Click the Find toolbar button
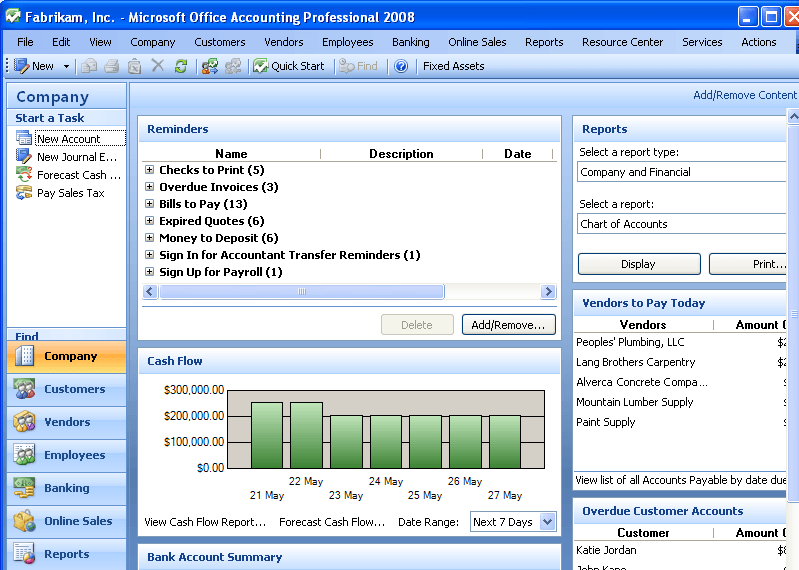This screenshot has height=570, width=799. 359,66
